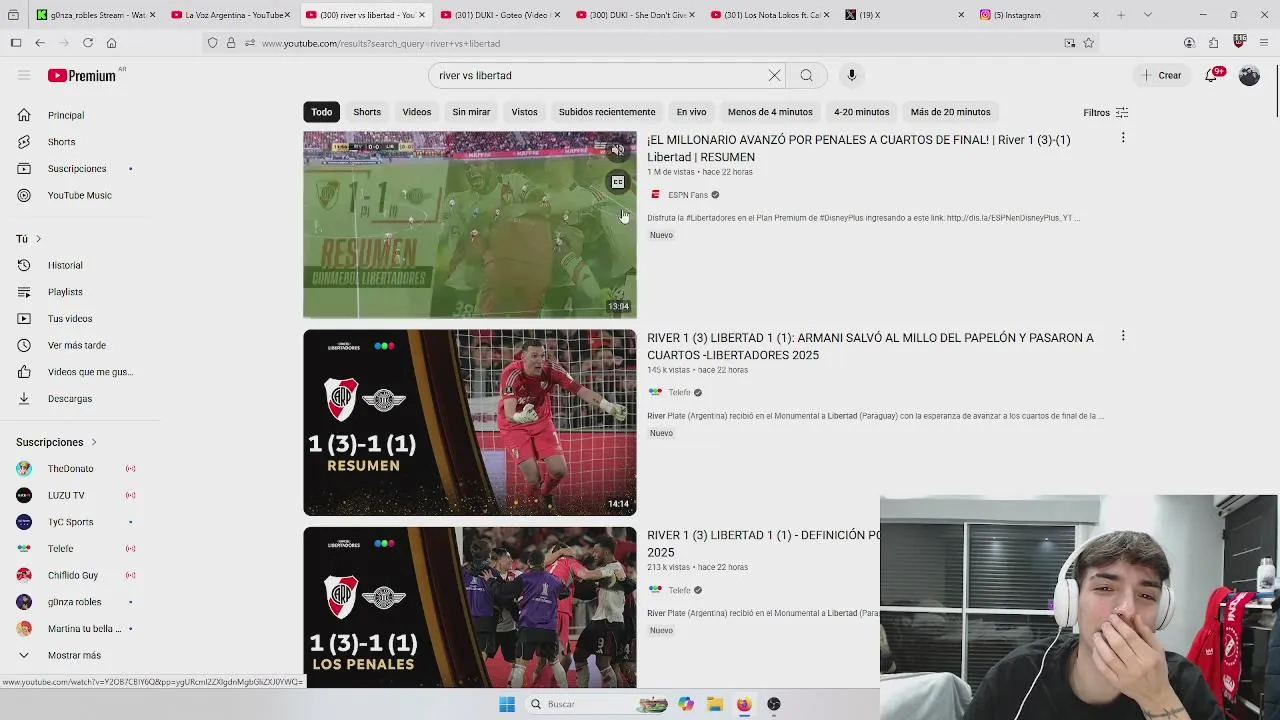
Task: Open File Explorer from the taskbar
Action: pos(715,704)
